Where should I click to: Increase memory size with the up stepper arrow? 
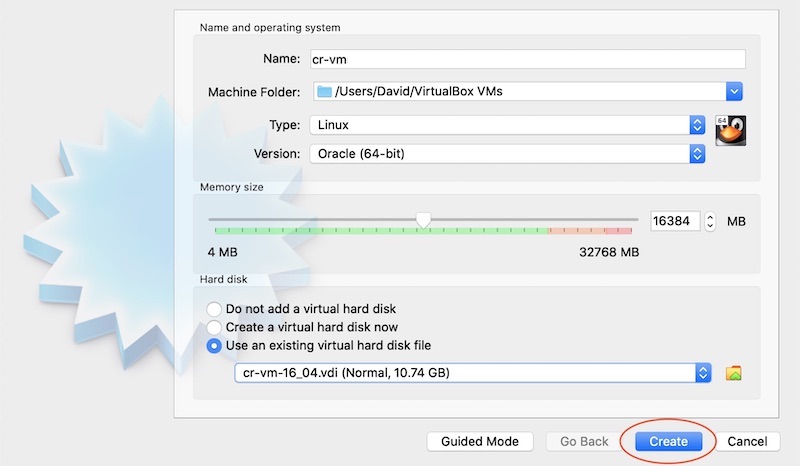pos(710,217)
